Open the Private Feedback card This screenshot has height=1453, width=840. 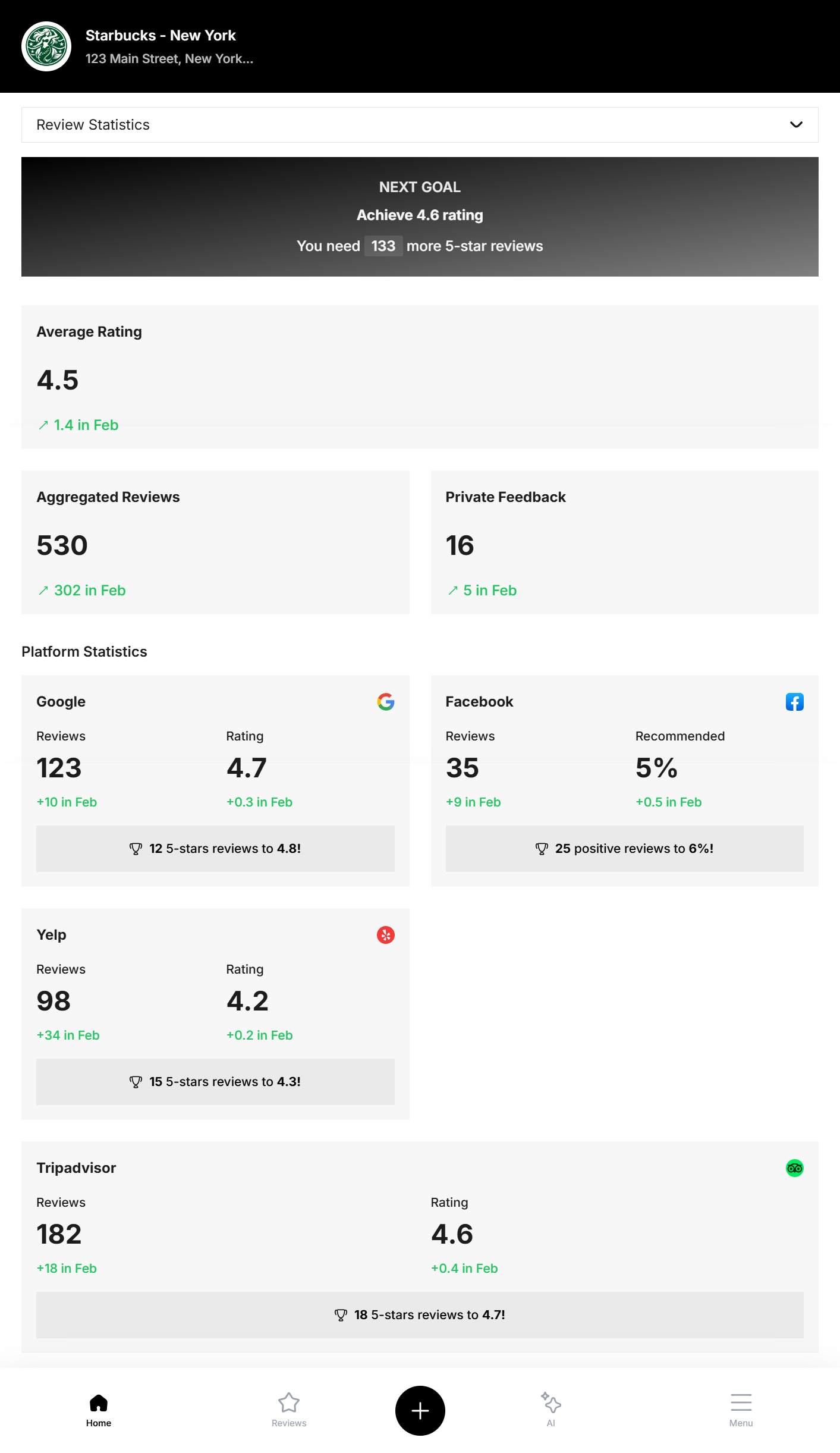624,542
